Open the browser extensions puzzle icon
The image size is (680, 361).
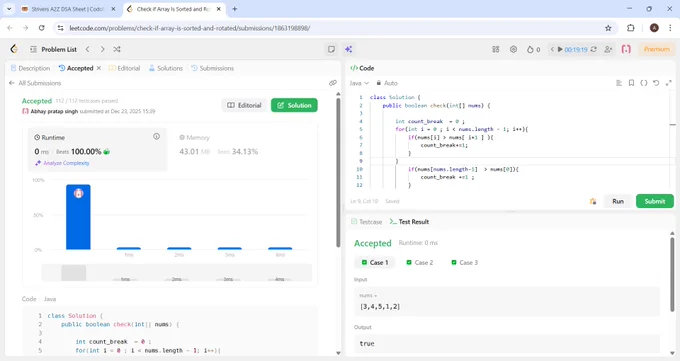[x=631, y=28]
